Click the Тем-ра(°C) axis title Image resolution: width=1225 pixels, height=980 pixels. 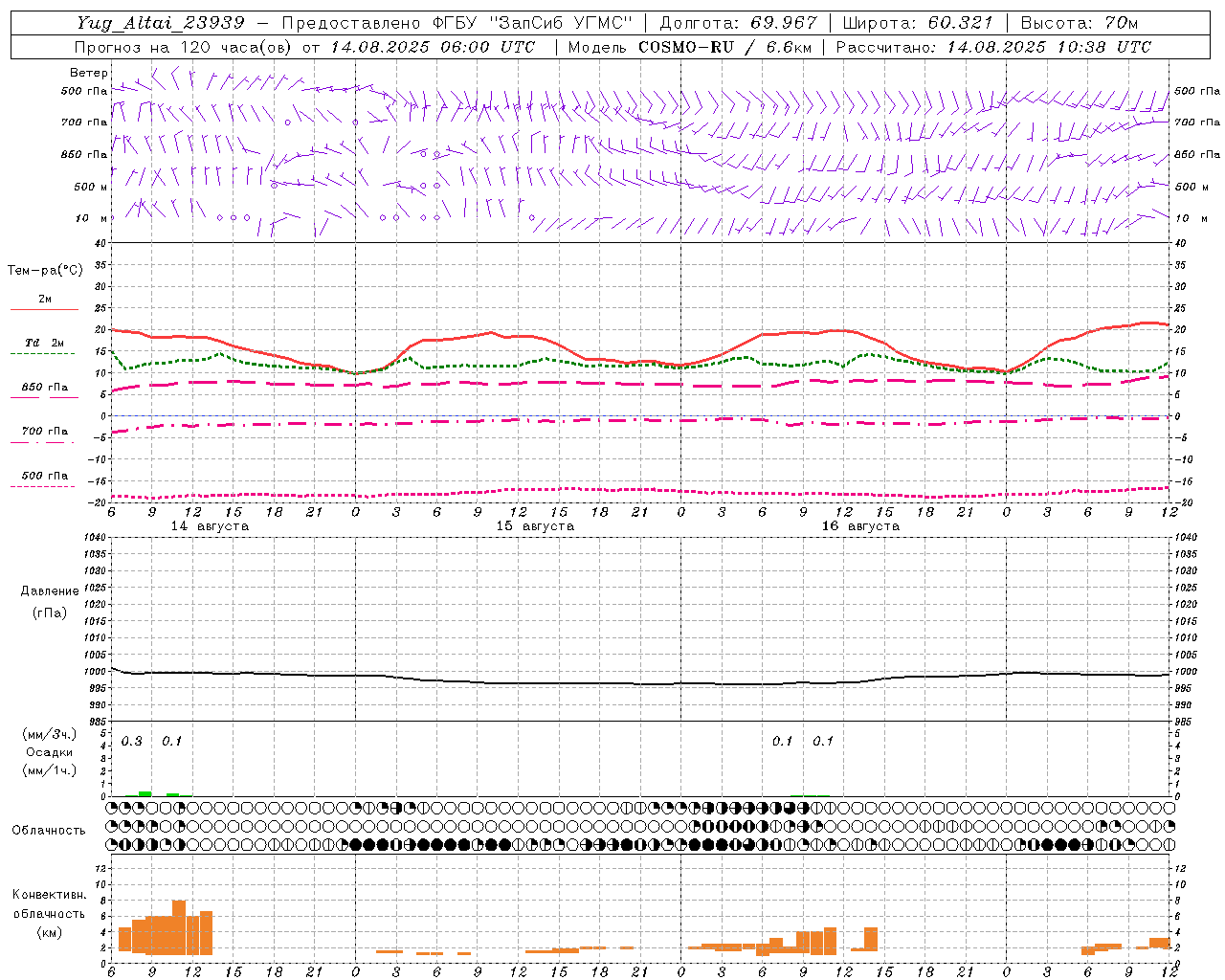coord(45,271)
